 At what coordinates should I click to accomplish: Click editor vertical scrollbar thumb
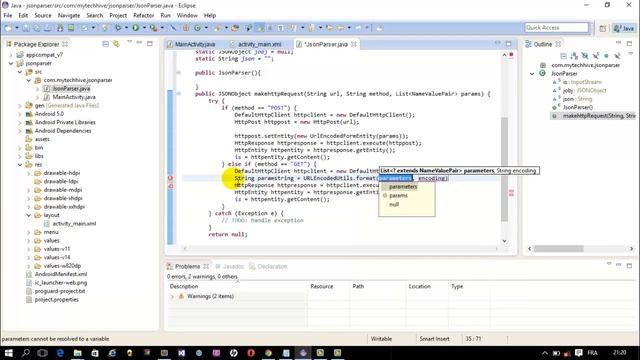click(x=505, y=169)
